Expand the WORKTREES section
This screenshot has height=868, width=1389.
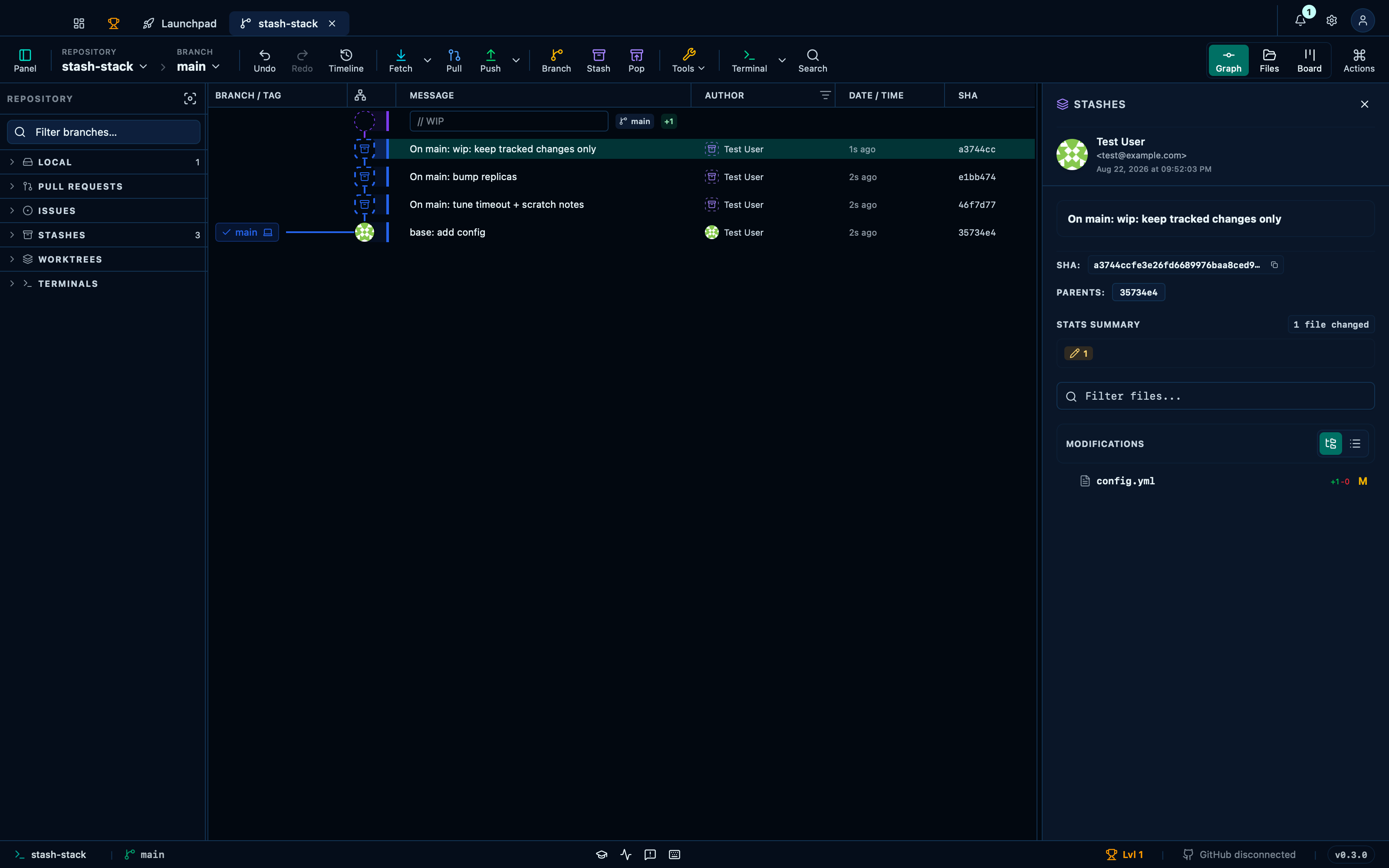[x=103, y=260]
